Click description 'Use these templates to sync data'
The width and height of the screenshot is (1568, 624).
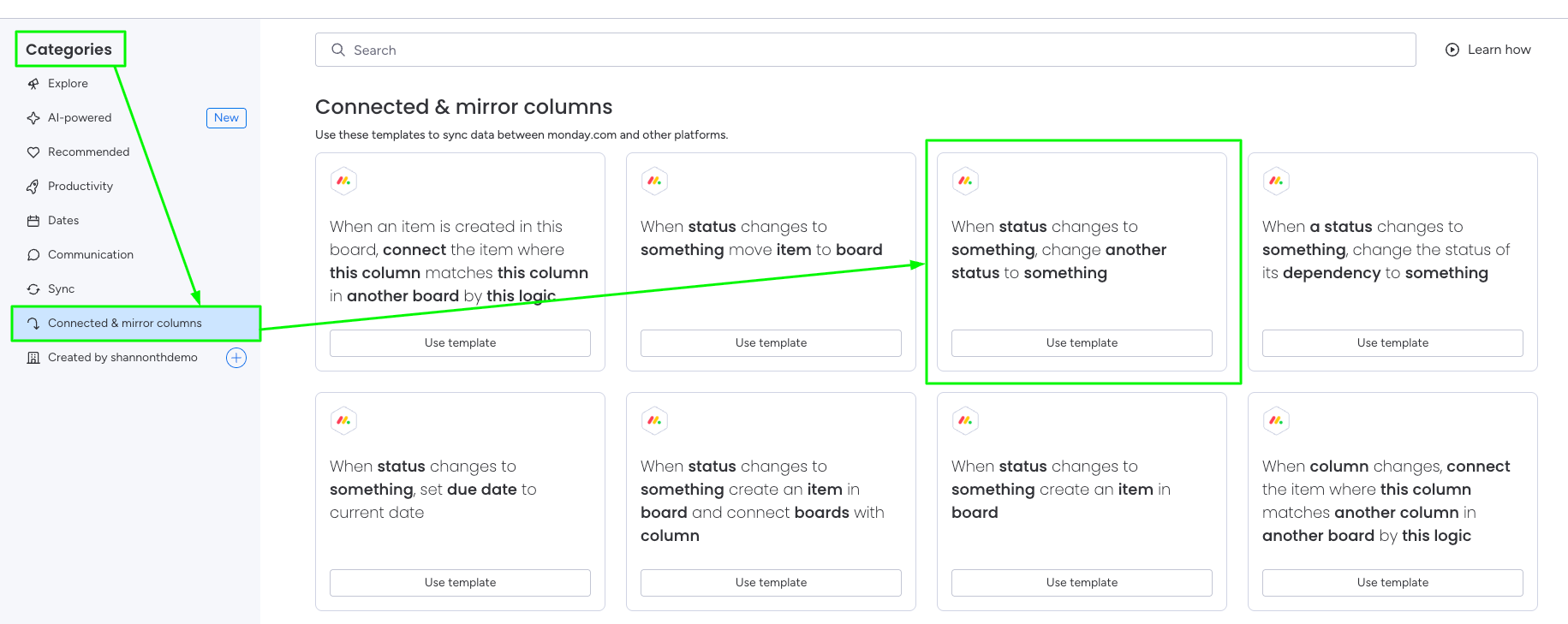point(522,135)
